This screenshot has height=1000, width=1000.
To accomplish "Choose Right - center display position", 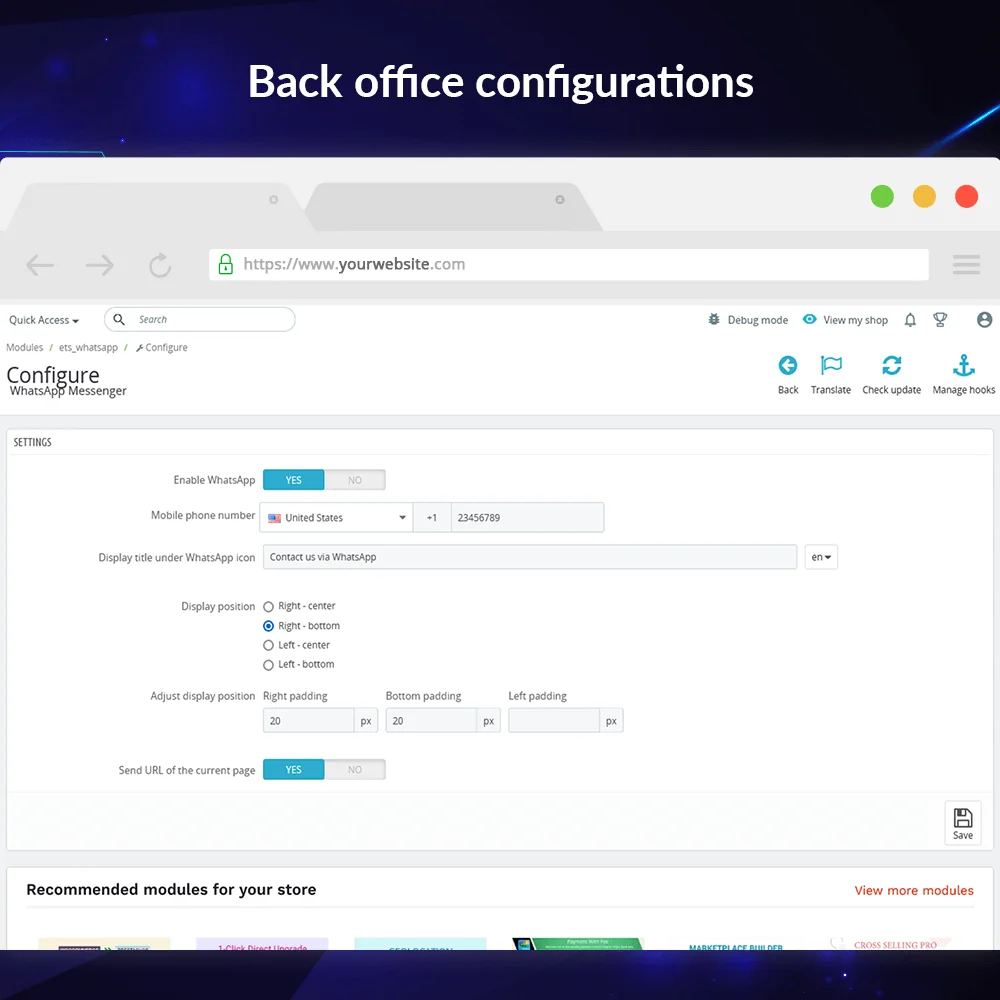I will [x=268, y=606].
